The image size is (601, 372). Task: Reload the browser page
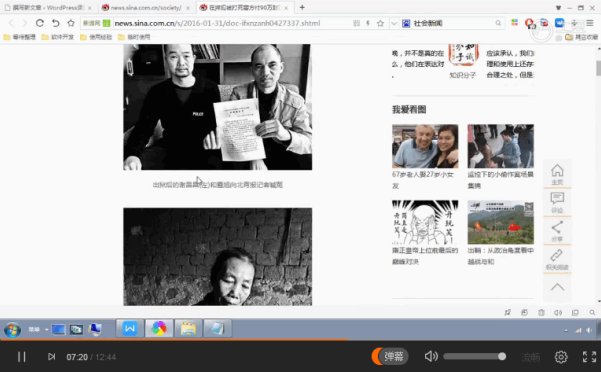(x=39, y=23)
